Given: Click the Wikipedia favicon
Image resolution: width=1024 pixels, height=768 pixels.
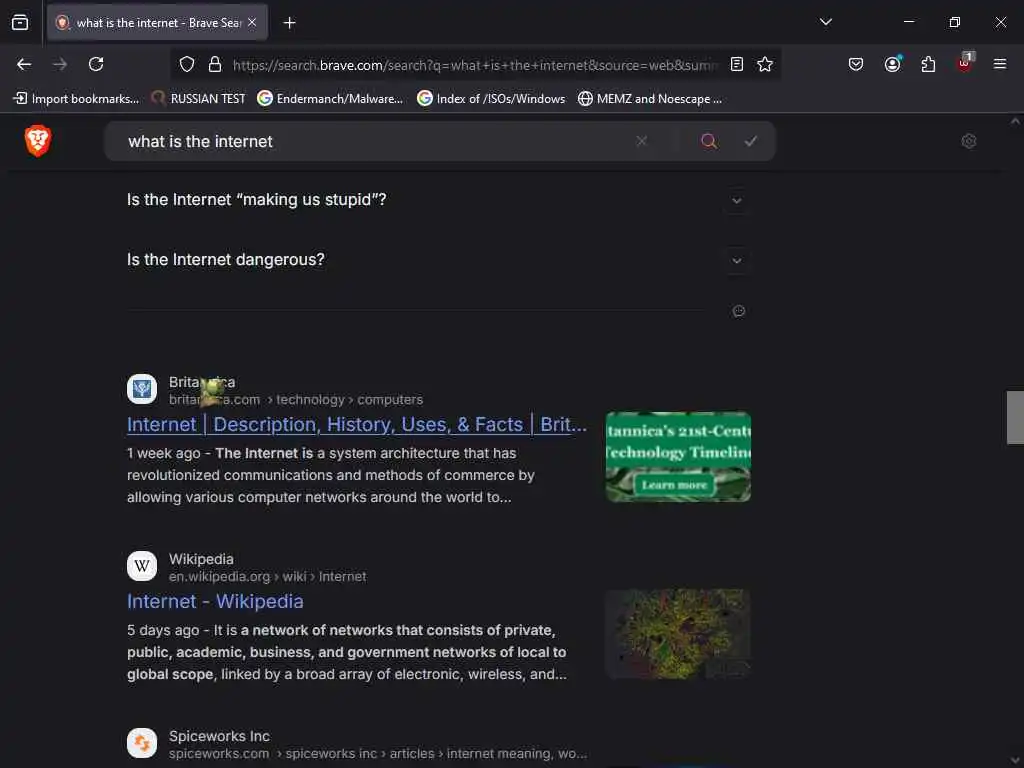Looking at the screenshot, I should click(x=142, y=566).
